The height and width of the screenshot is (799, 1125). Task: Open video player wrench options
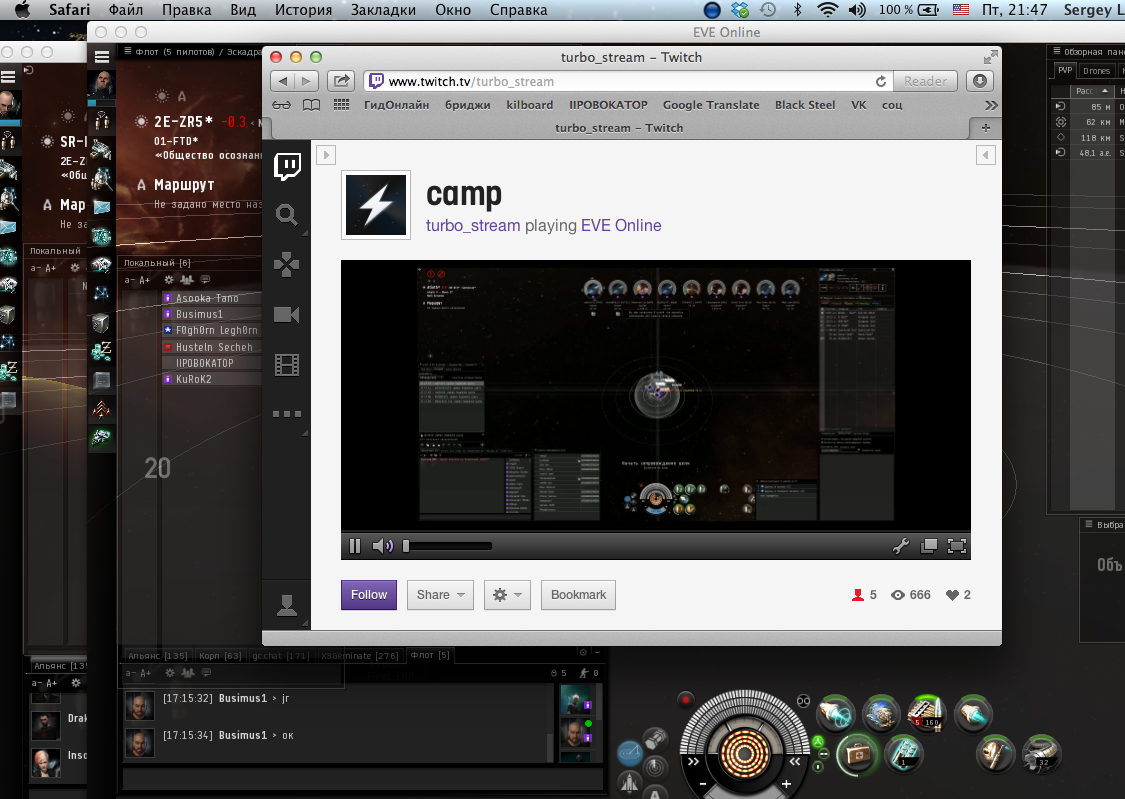(900, 546)
